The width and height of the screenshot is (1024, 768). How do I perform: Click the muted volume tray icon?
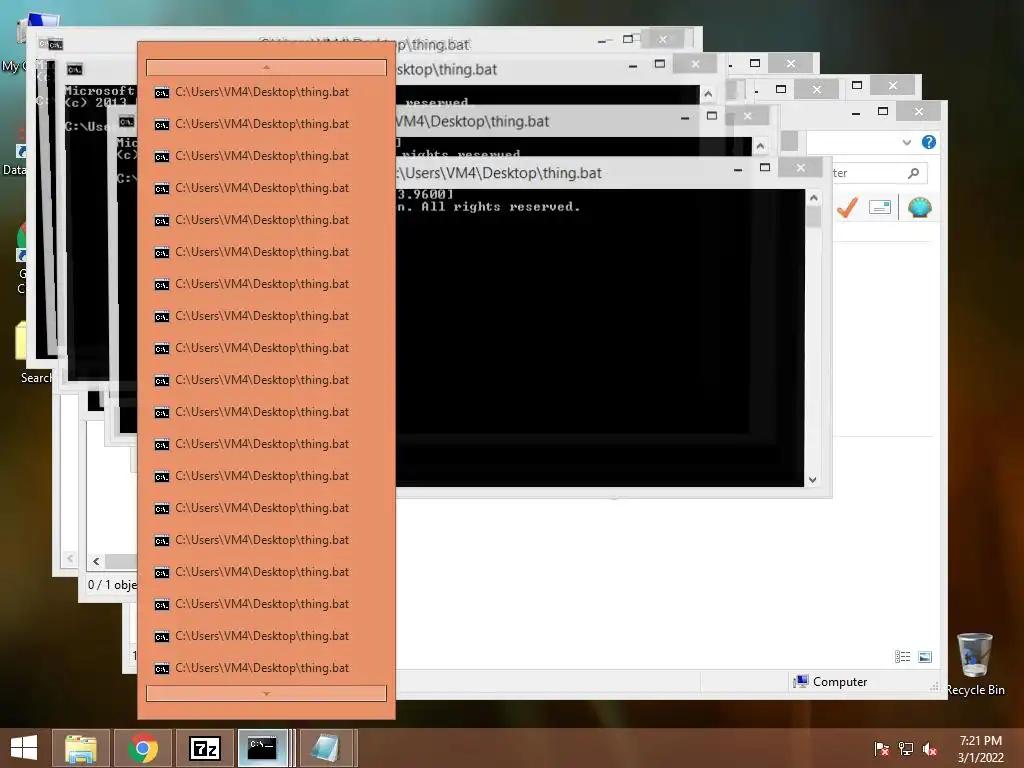(930, 748)
